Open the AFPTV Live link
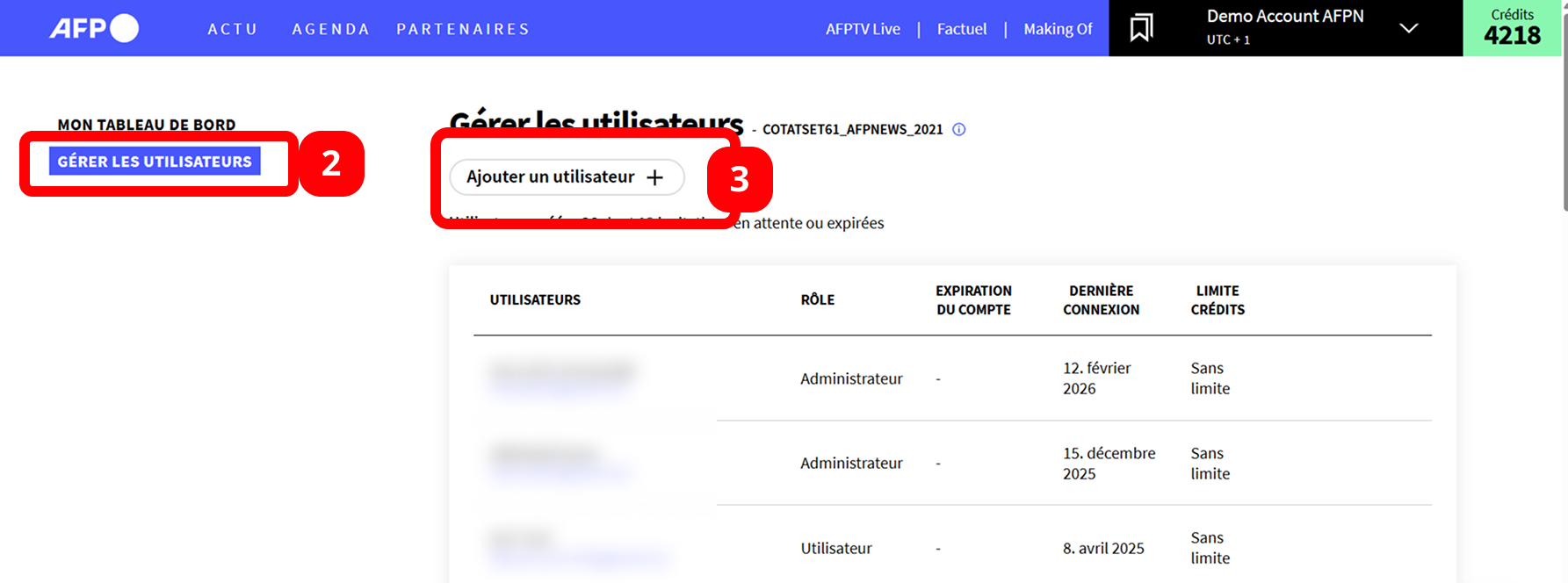Image resolution: width=1568 pixels, height=583 pixels. tap(863, 29)
